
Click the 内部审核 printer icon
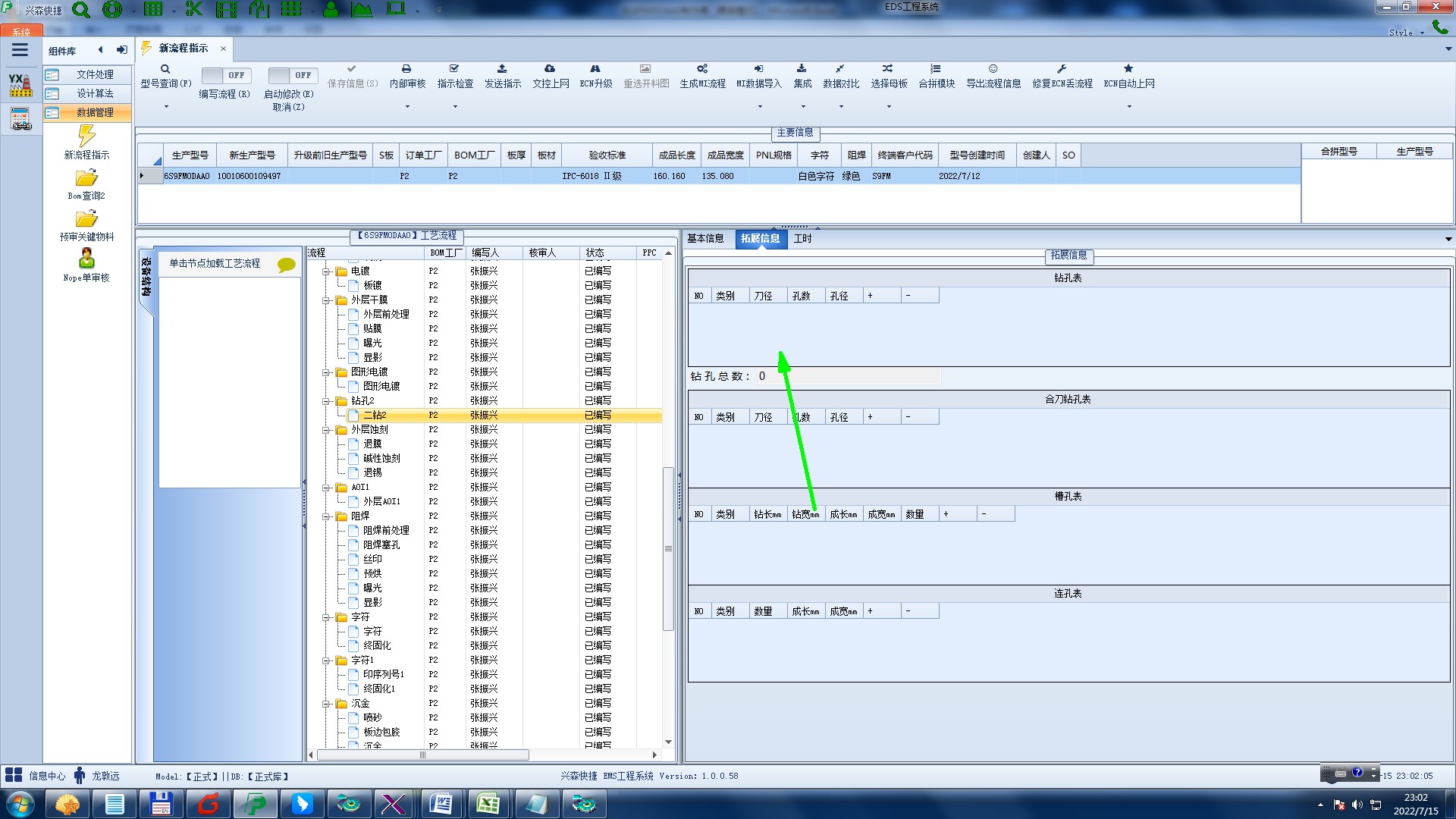tap(406, 69)
